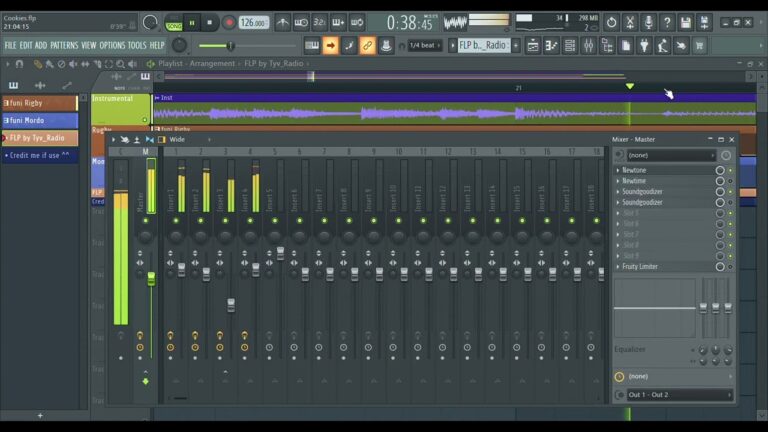Click the master pitch knob
This screenshot has width=768, height=432.
pyautogui.click(x=179, y=46)
